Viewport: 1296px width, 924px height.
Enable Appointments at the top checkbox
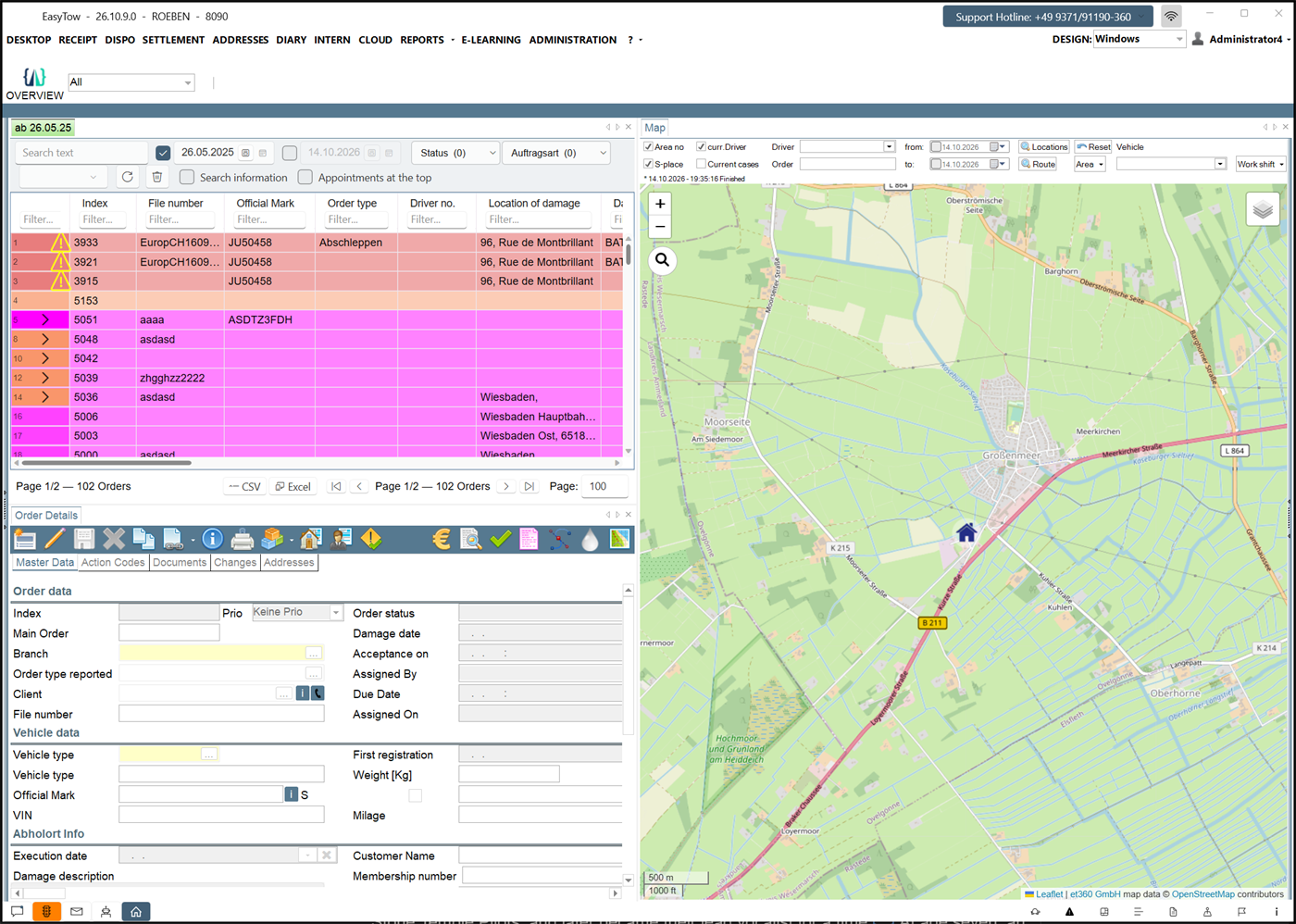pyautogui.click(x=305, y=177)
